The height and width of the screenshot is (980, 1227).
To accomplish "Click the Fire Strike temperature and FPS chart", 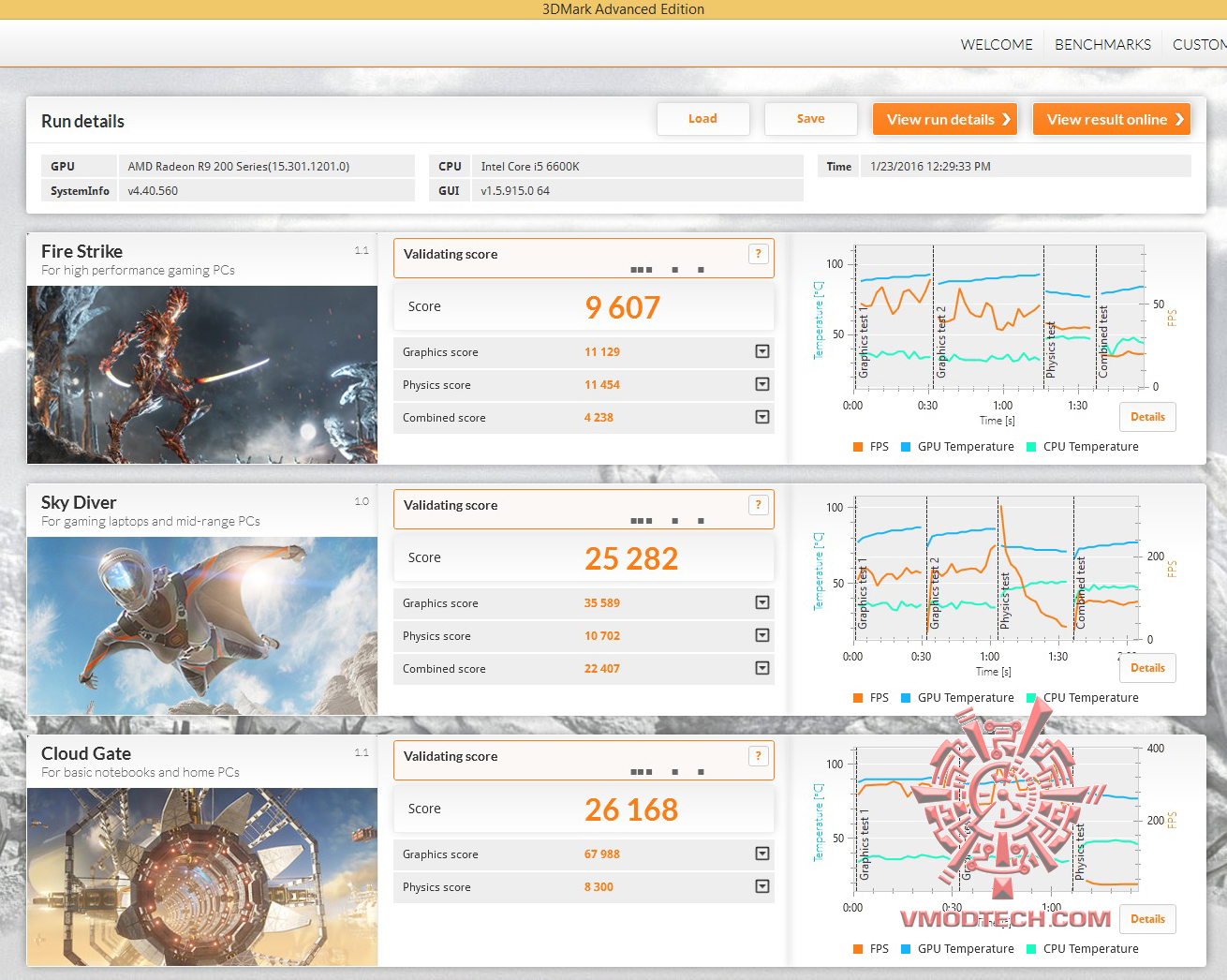I will pos(999,318).
